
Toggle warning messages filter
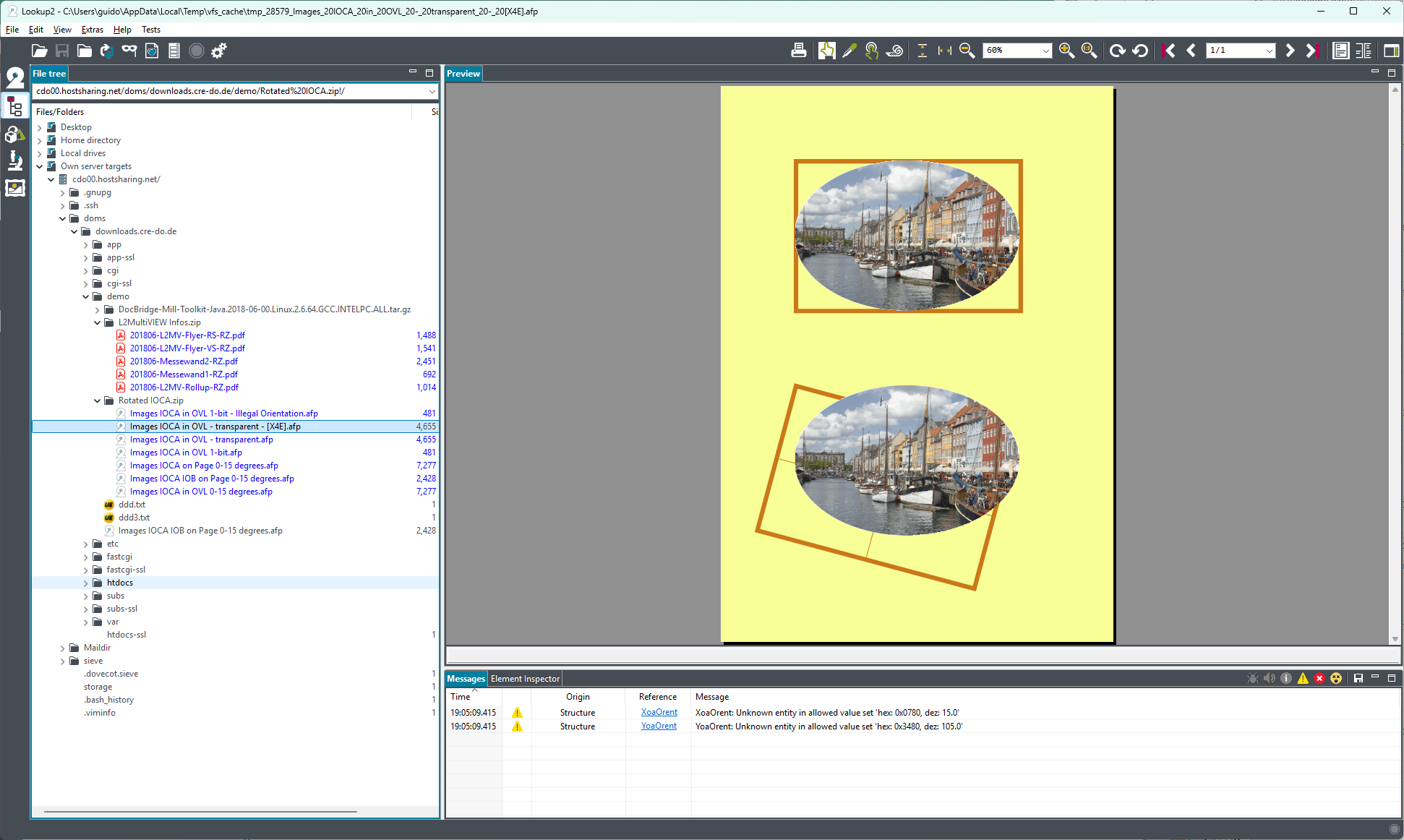[x=1303, y=678]
